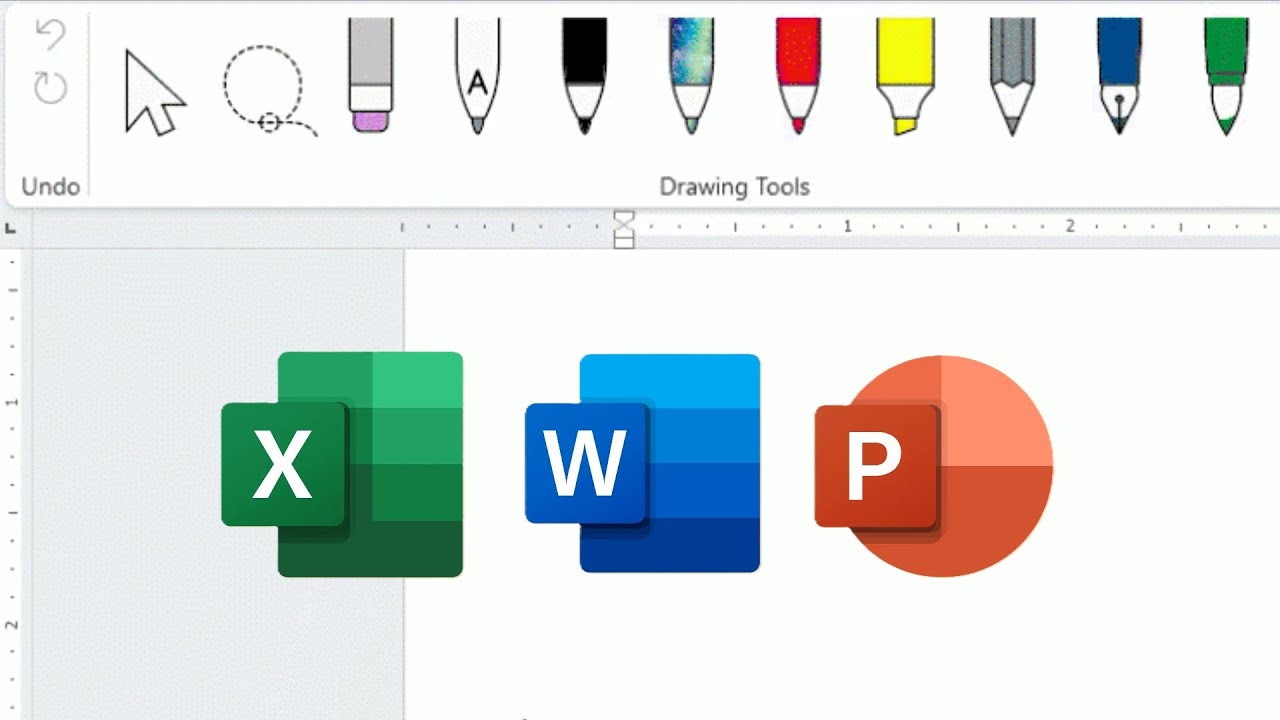Click the PowerPoint logo image
This screenshot has height=720, width=1280.
934,466
